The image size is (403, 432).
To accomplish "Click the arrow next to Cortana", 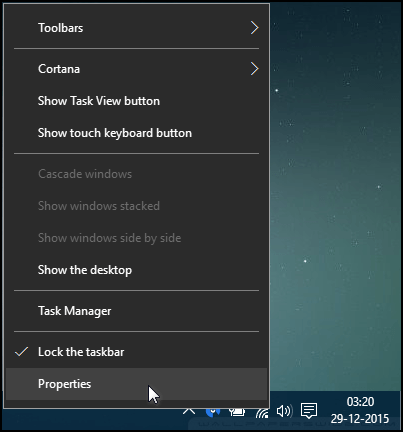I will tap(255, 69).
